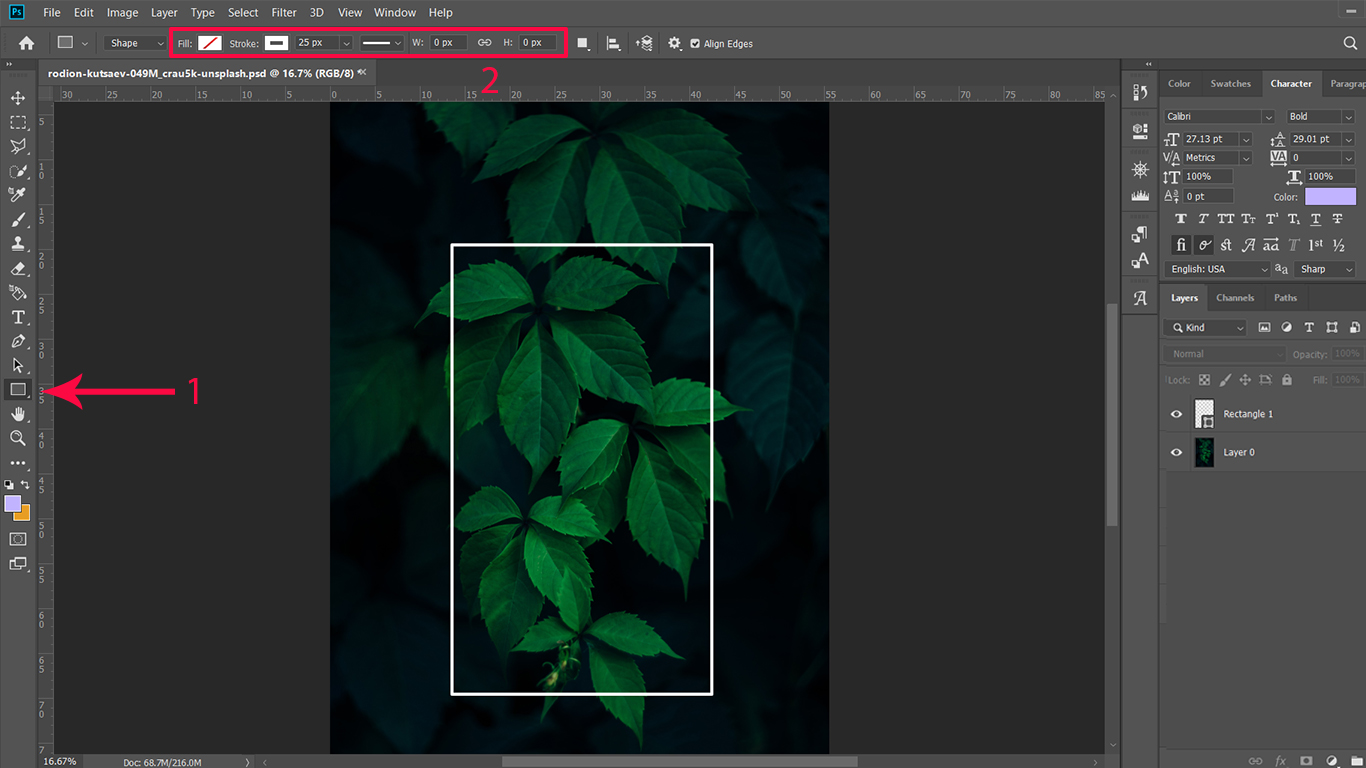Screen dimensions: 1366x768
Task: Select the Brush tool
Action: pyautogui.click(x=18, y=220)
